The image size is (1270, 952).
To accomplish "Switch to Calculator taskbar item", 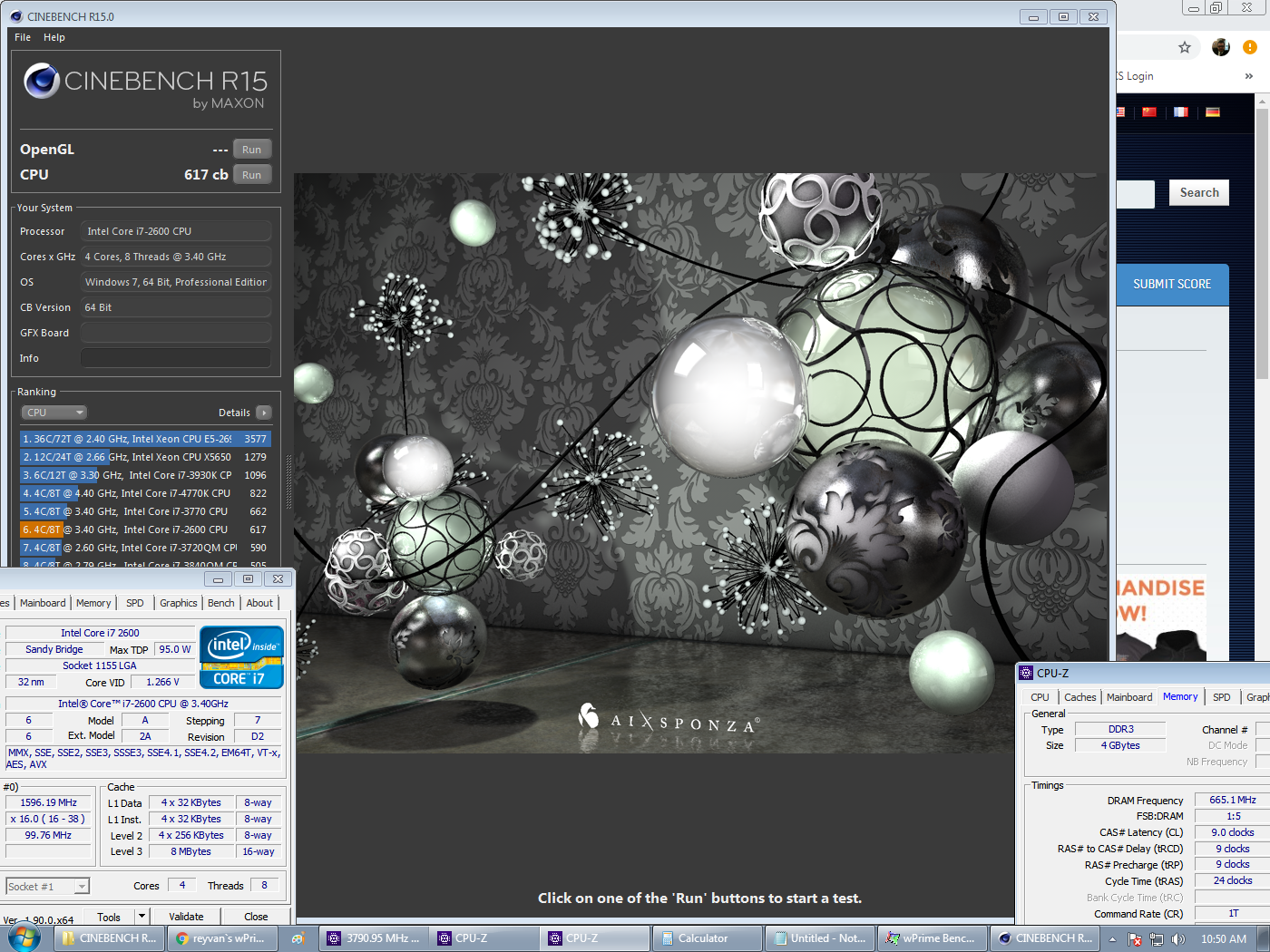I will 708,938.
